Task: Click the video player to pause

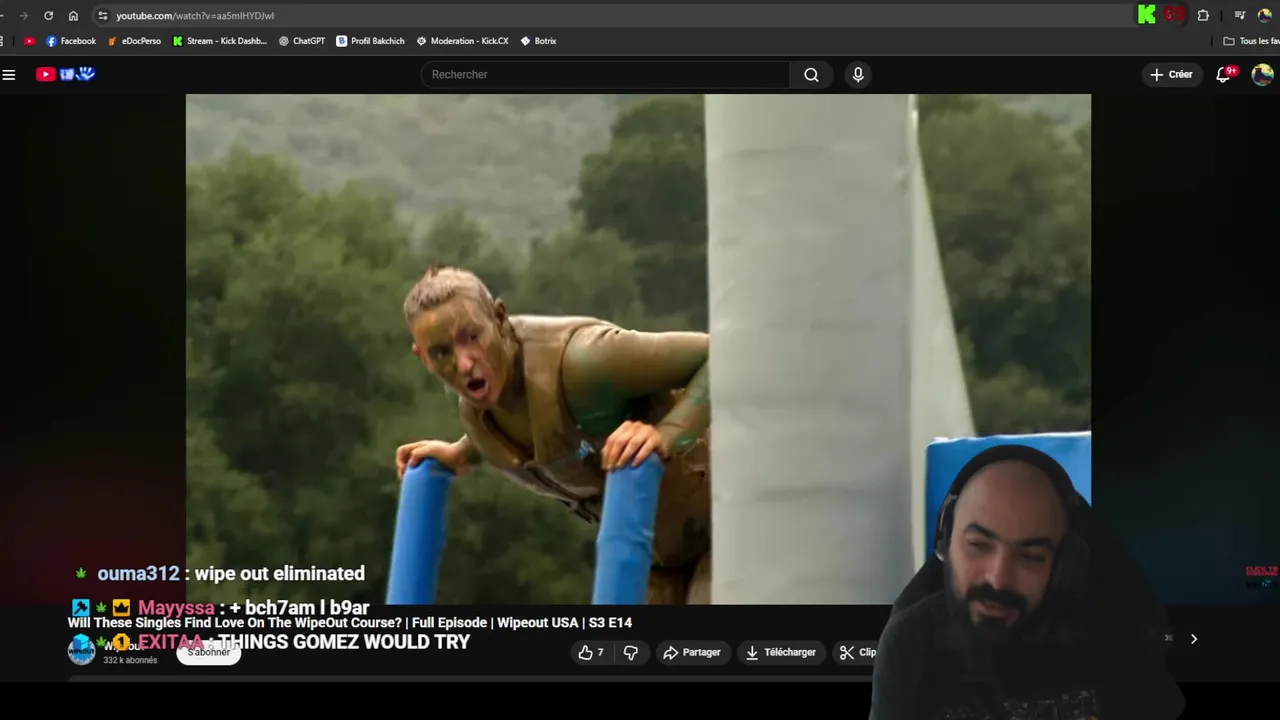Action: (638, 349)
